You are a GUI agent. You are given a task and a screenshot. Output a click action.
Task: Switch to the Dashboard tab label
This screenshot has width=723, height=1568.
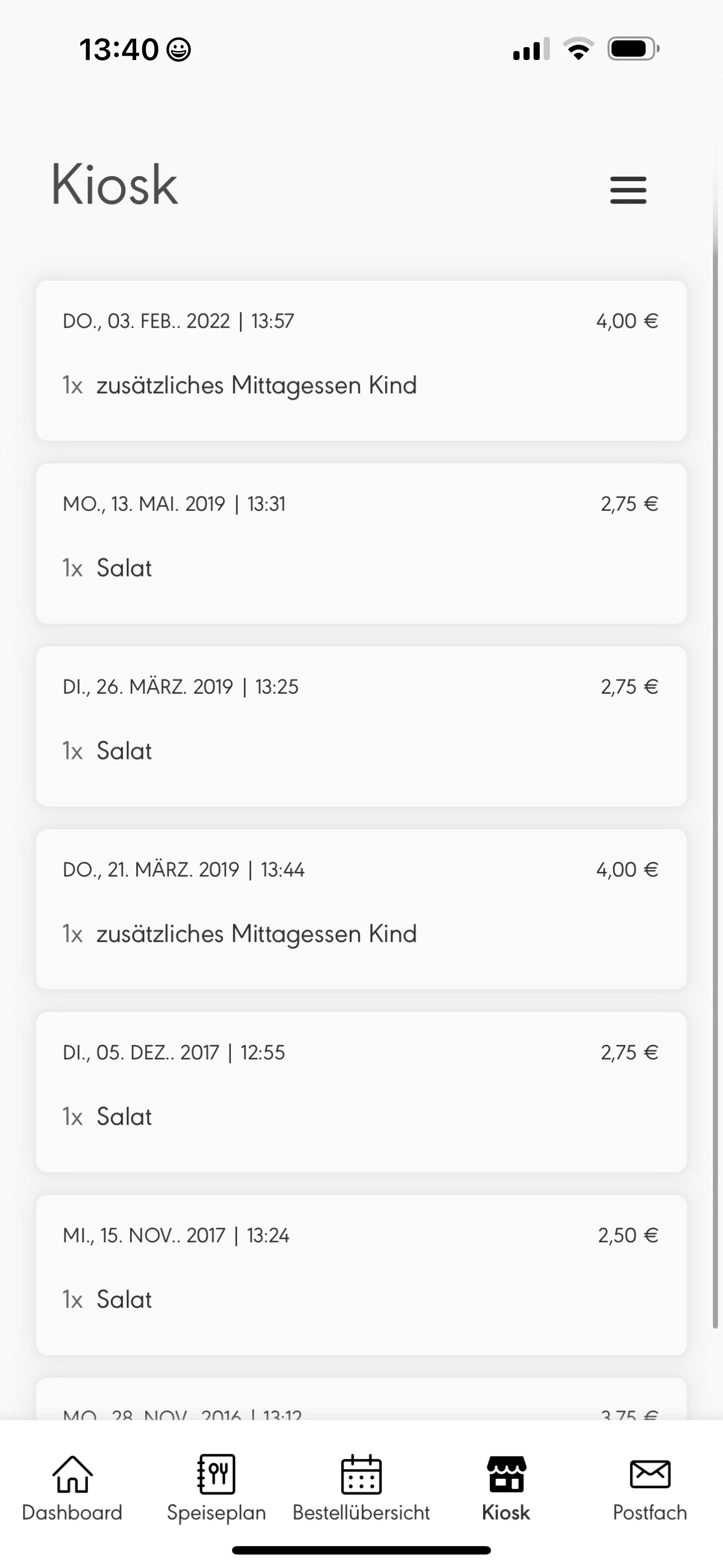coord(72,1512)
